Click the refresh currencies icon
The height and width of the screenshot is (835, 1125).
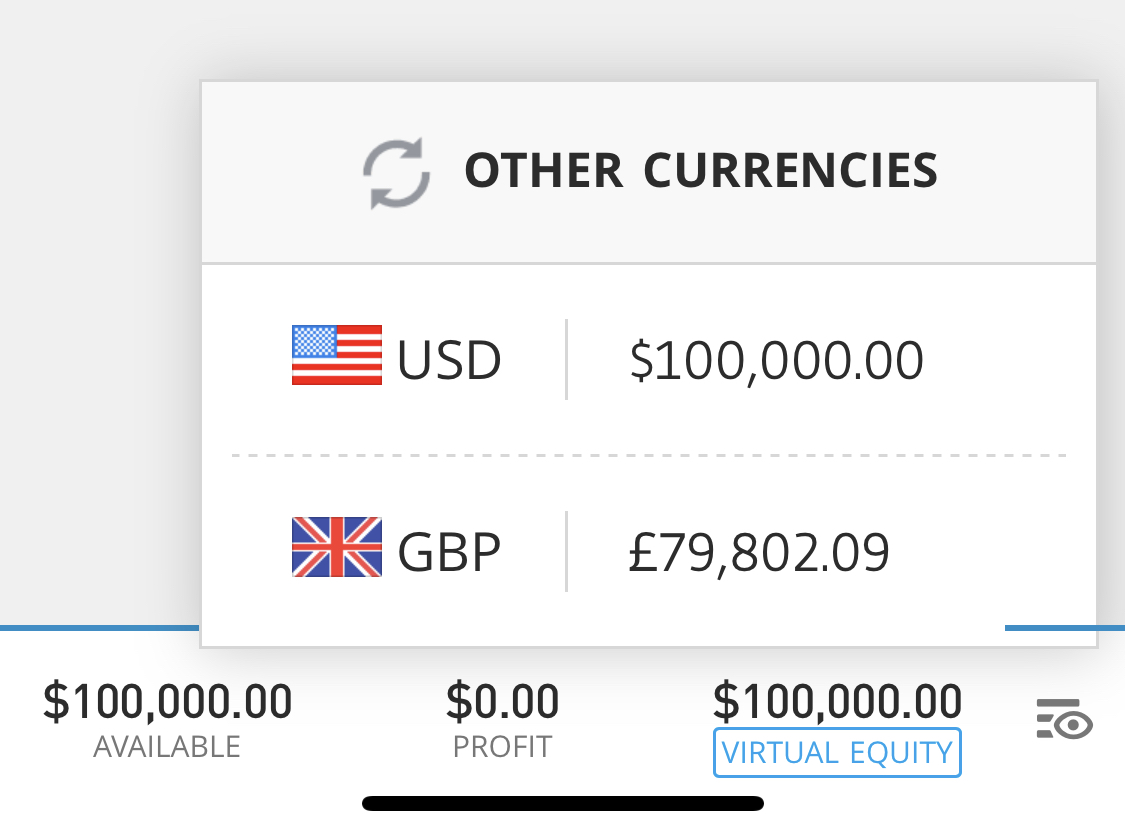click(x=396, y=173)
